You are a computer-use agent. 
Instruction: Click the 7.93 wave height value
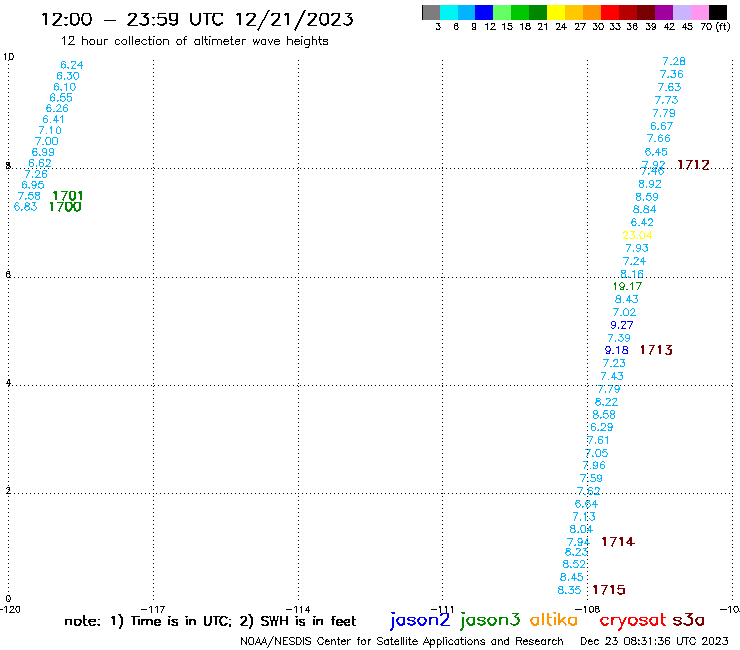tap(637, 248)
